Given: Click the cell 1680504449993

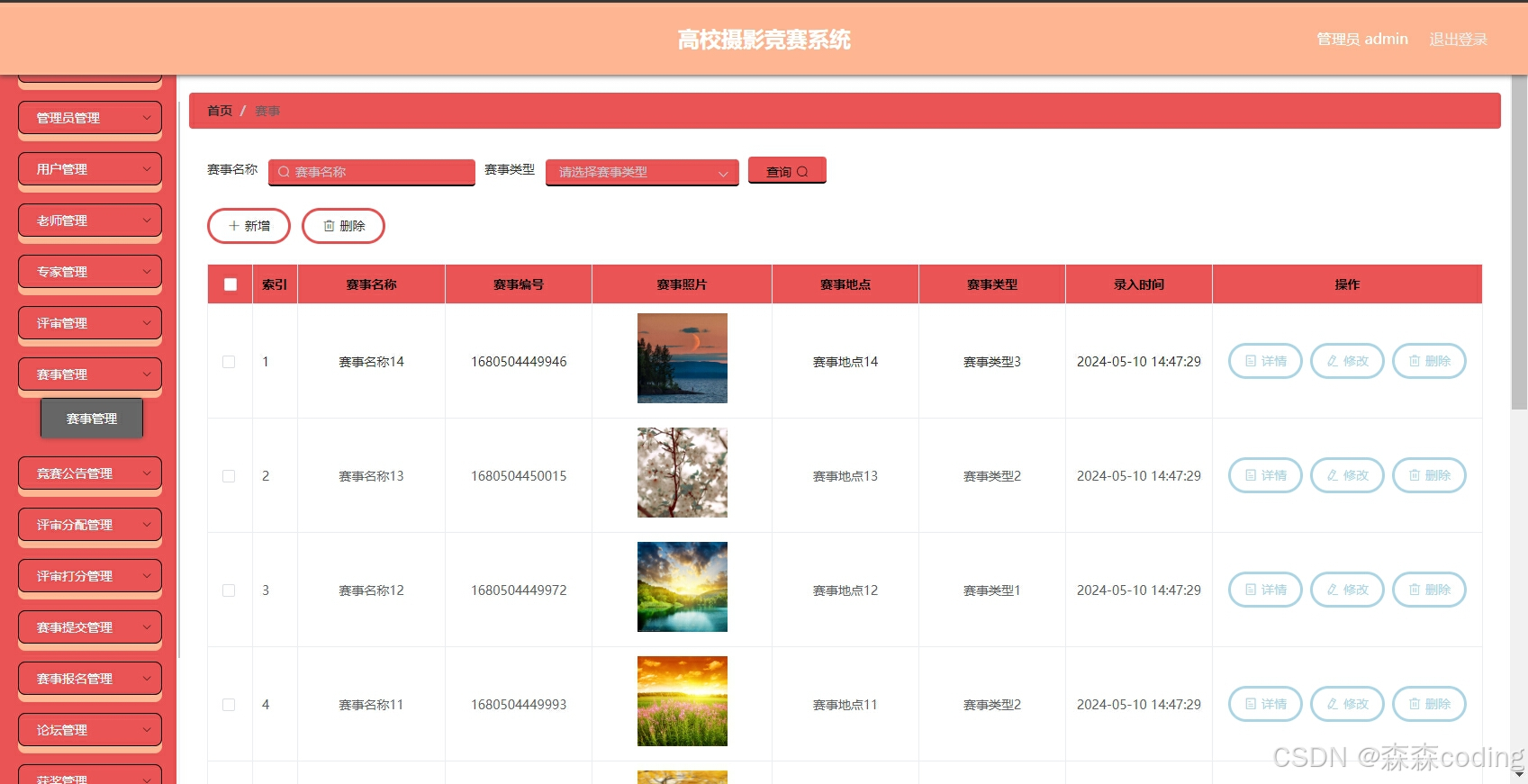Looking at the screenshot, I should click(x=519, y=705).
